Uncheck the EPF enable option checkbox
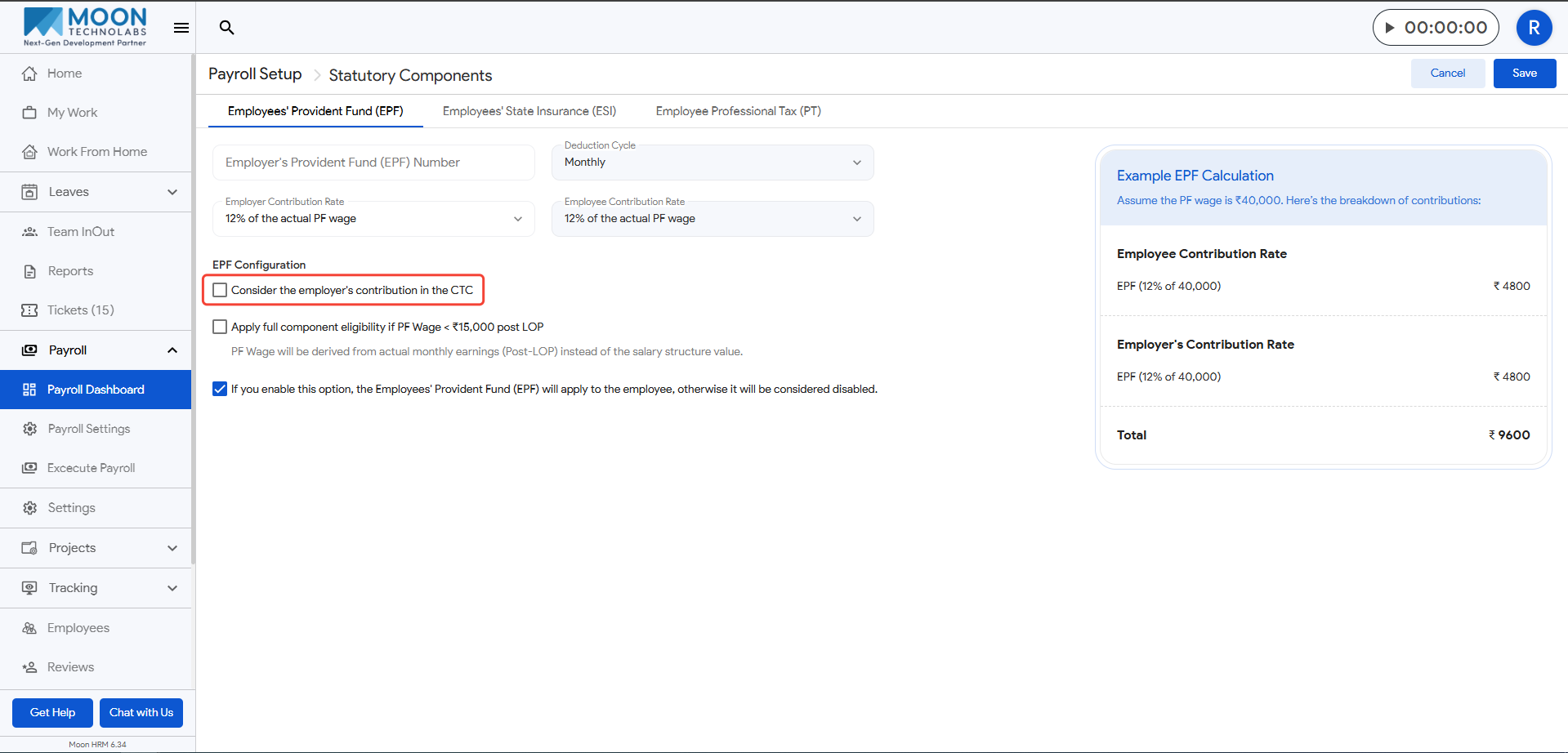The width and height of the screenshot is (1568, 753). [220, 389]
